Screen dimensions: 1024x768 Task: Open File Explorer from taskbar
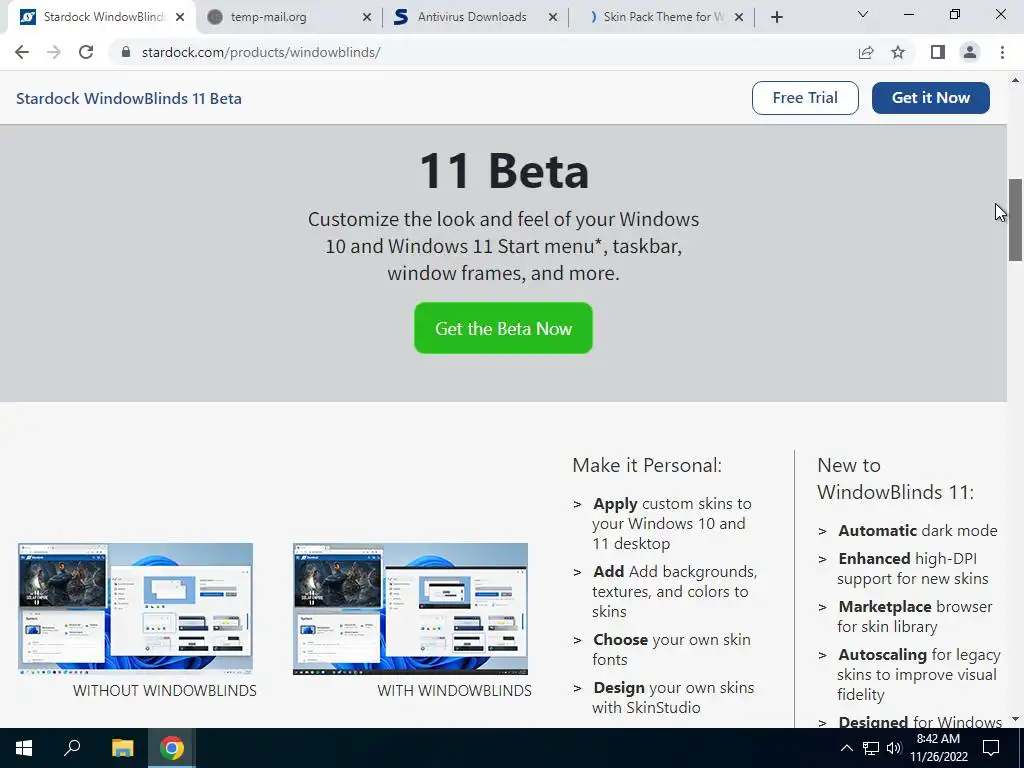click(122, 748)
